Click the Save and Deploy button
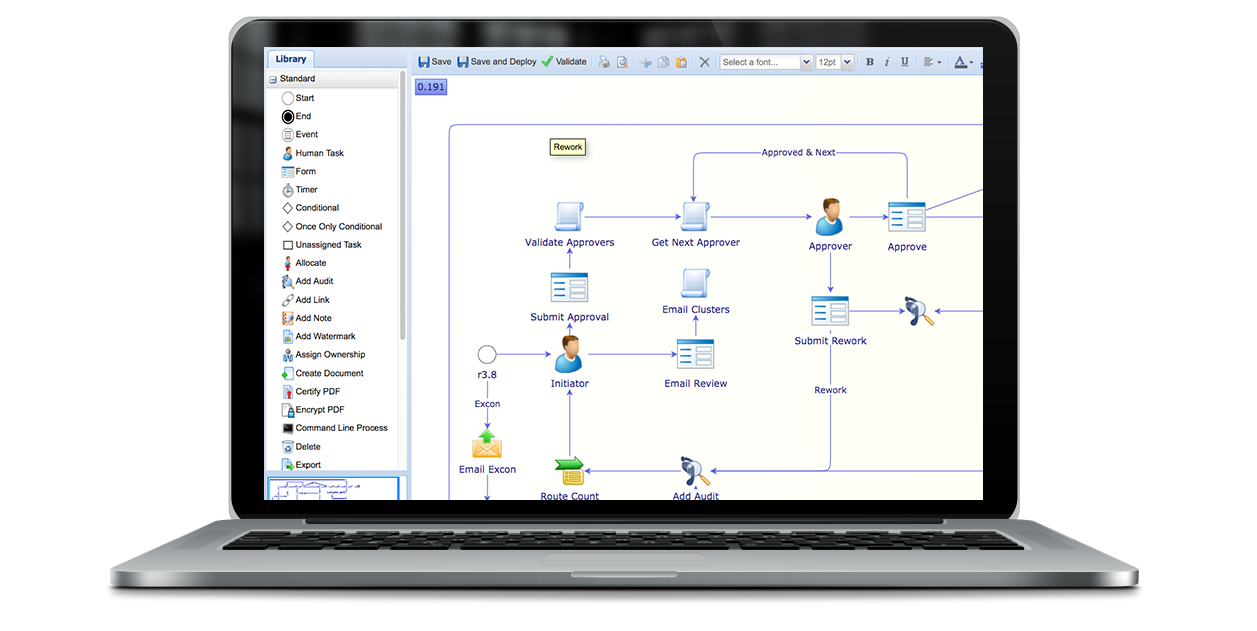 [496, 61]
